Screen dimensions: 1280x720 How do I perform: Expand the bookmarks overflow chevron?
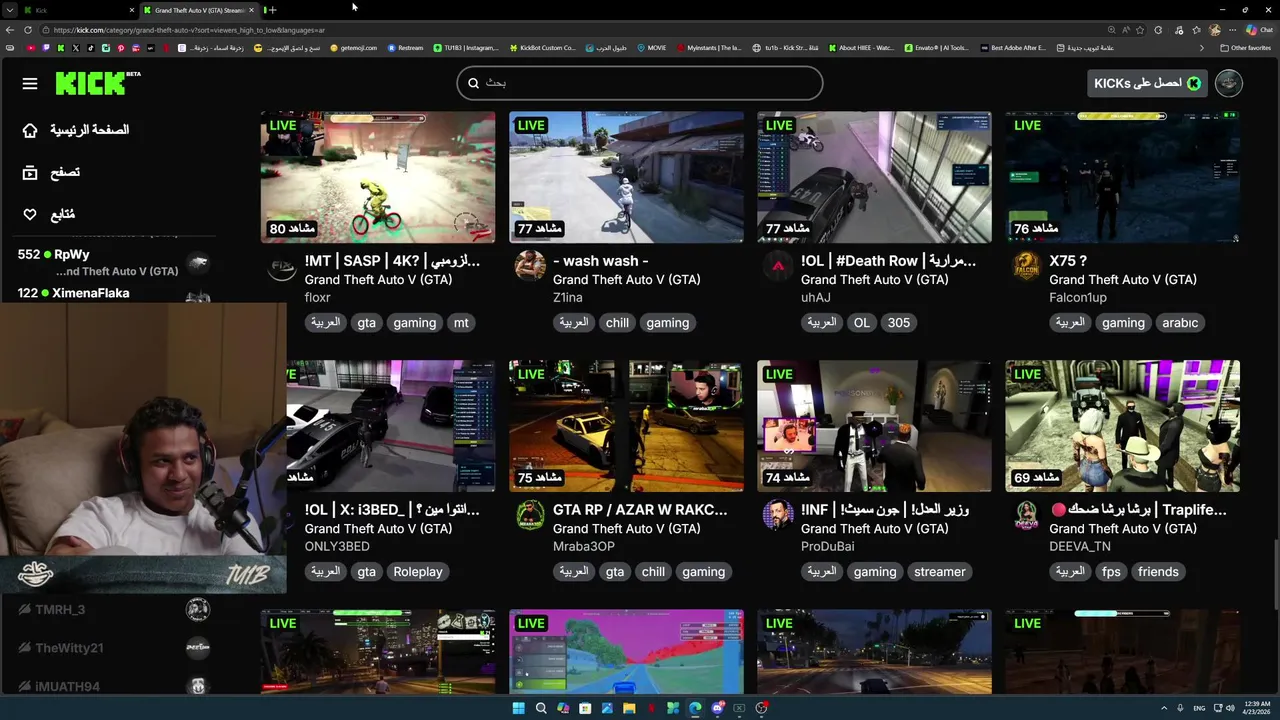1202,48
